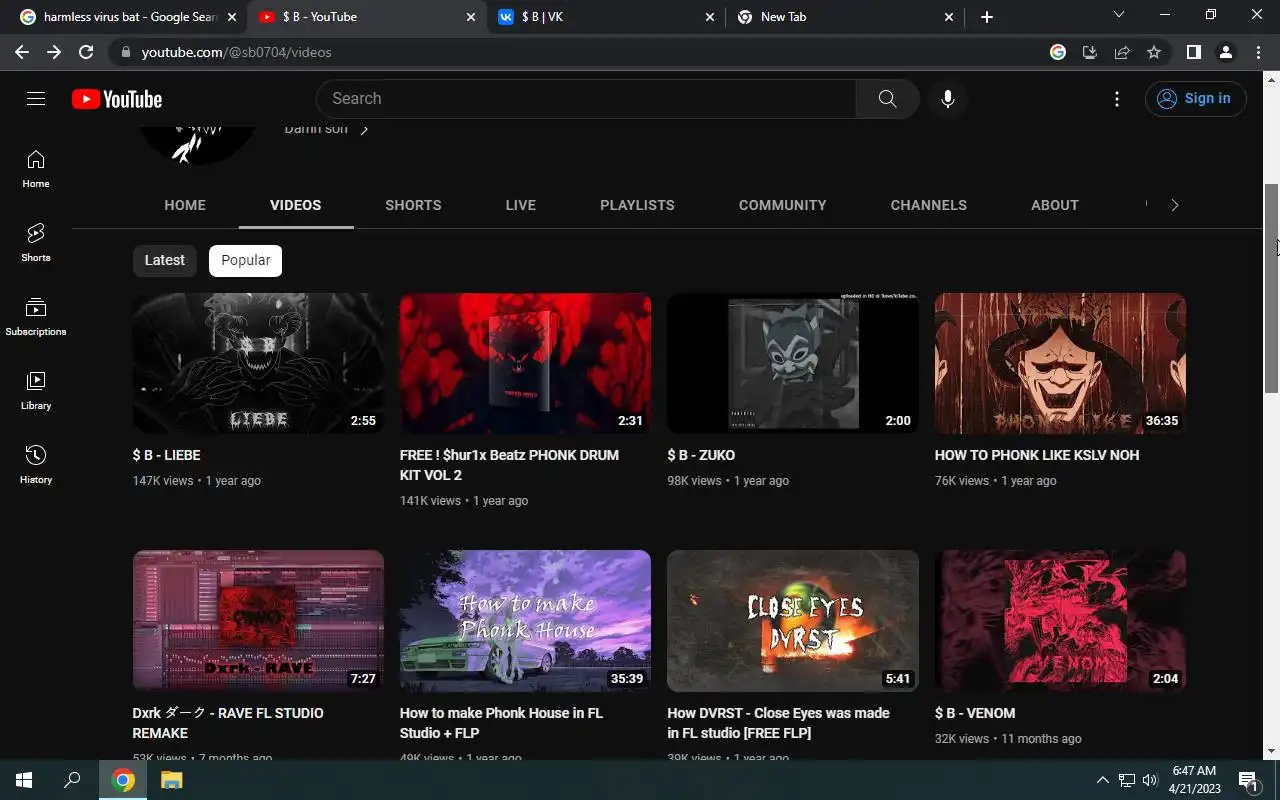1280x800 pixels.
Task: Activate voice search microphone
Action: pos(948,99)
